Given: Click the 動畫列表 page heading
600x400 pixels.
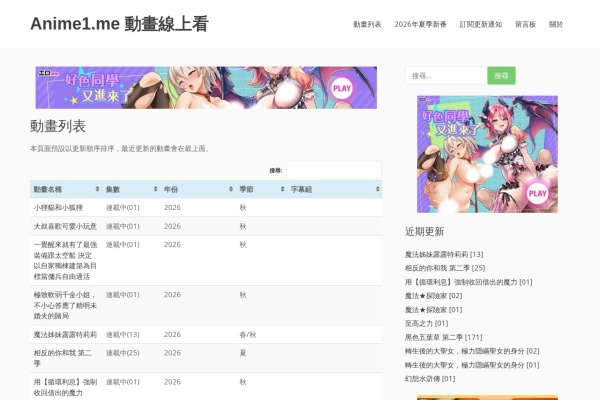Looking at the screenshot, I should (x=58, y=126).
